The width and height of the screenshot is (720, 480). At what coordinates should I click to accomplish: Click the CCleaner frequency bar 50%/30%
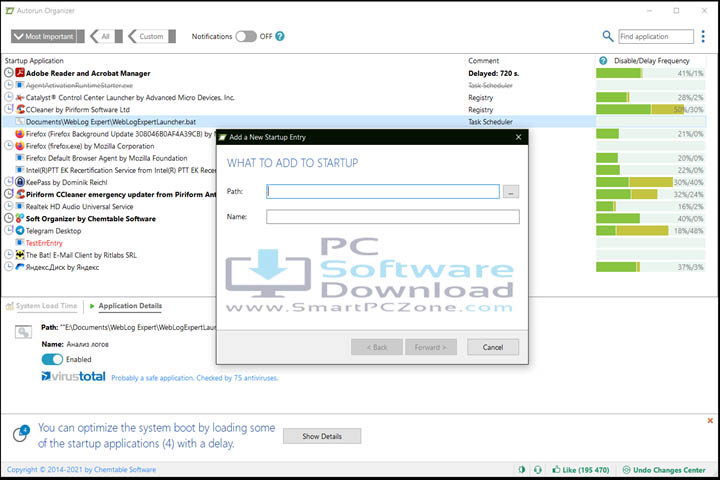[650, 109]
